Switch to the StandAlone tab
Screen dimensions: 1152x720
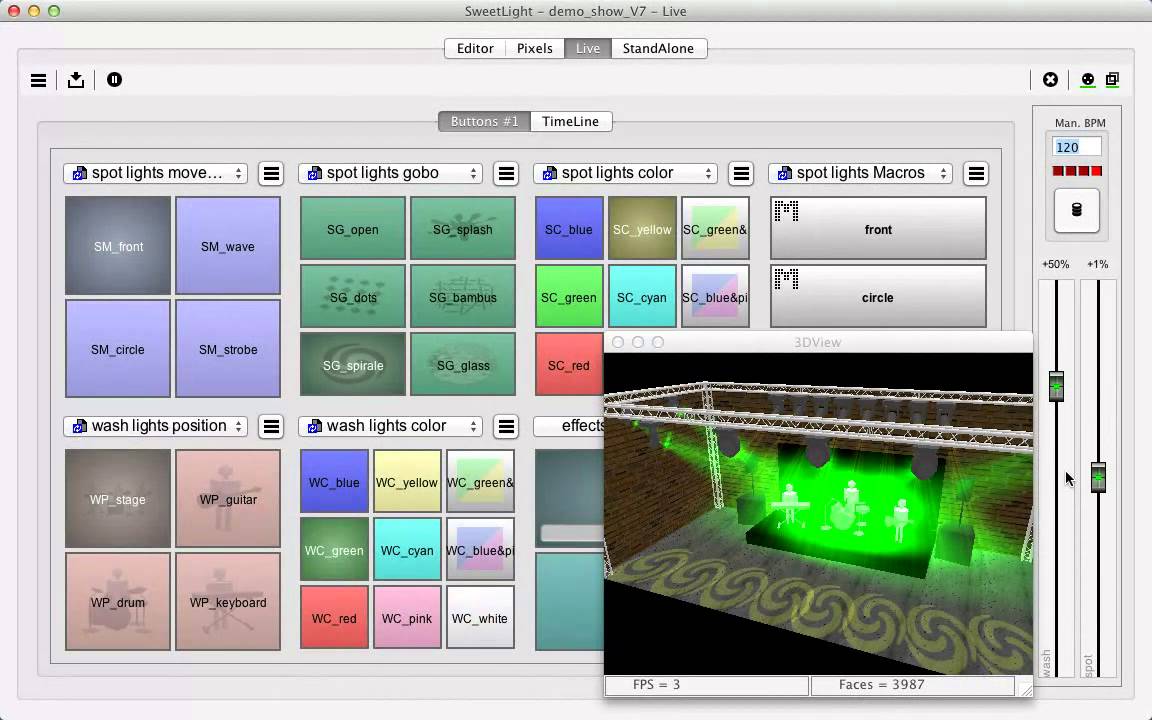658,48
